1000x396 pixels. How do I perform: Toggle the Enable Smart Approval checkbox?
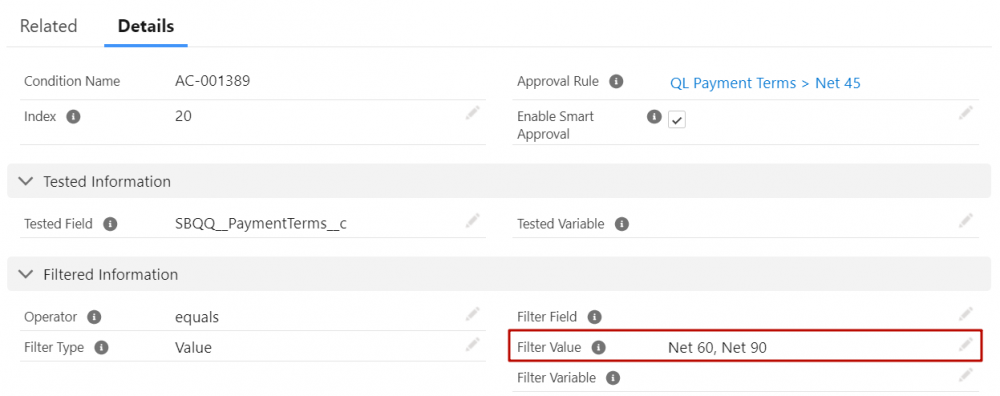click(677, 119)
